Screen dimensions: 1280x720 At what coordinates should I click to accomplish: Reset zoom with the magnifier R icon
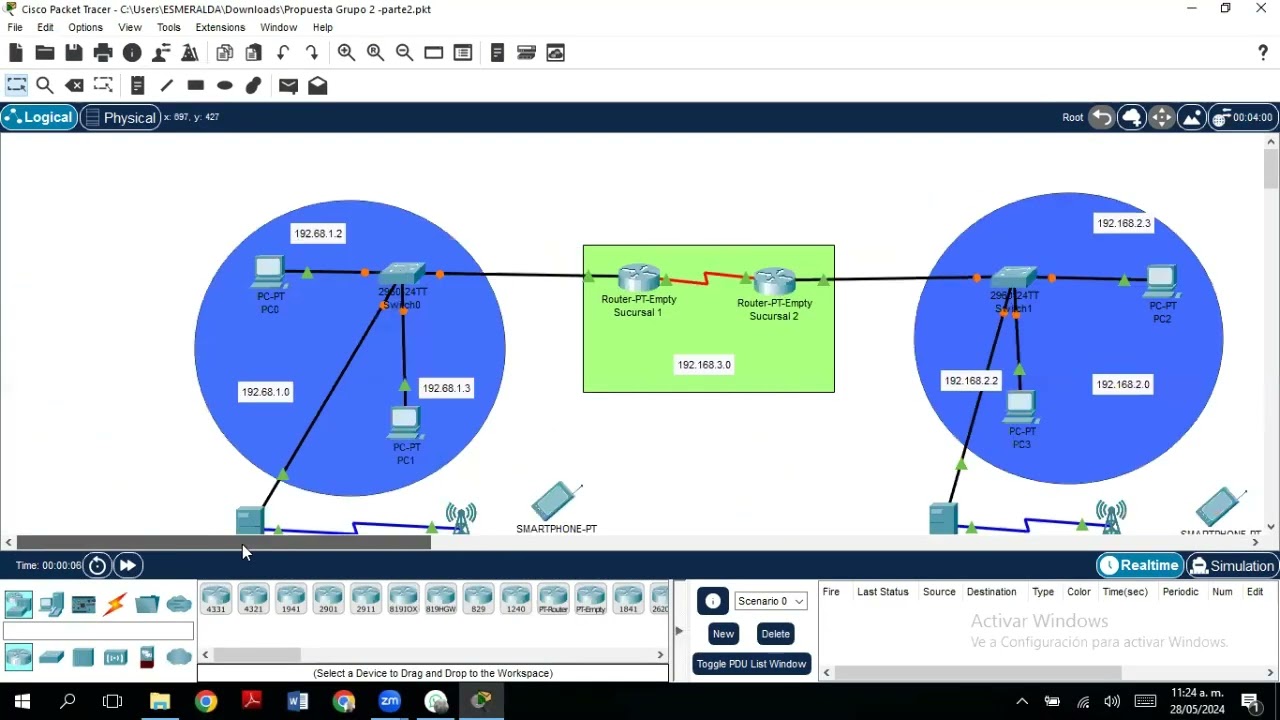pyautogui.click(x=376, y=53)
